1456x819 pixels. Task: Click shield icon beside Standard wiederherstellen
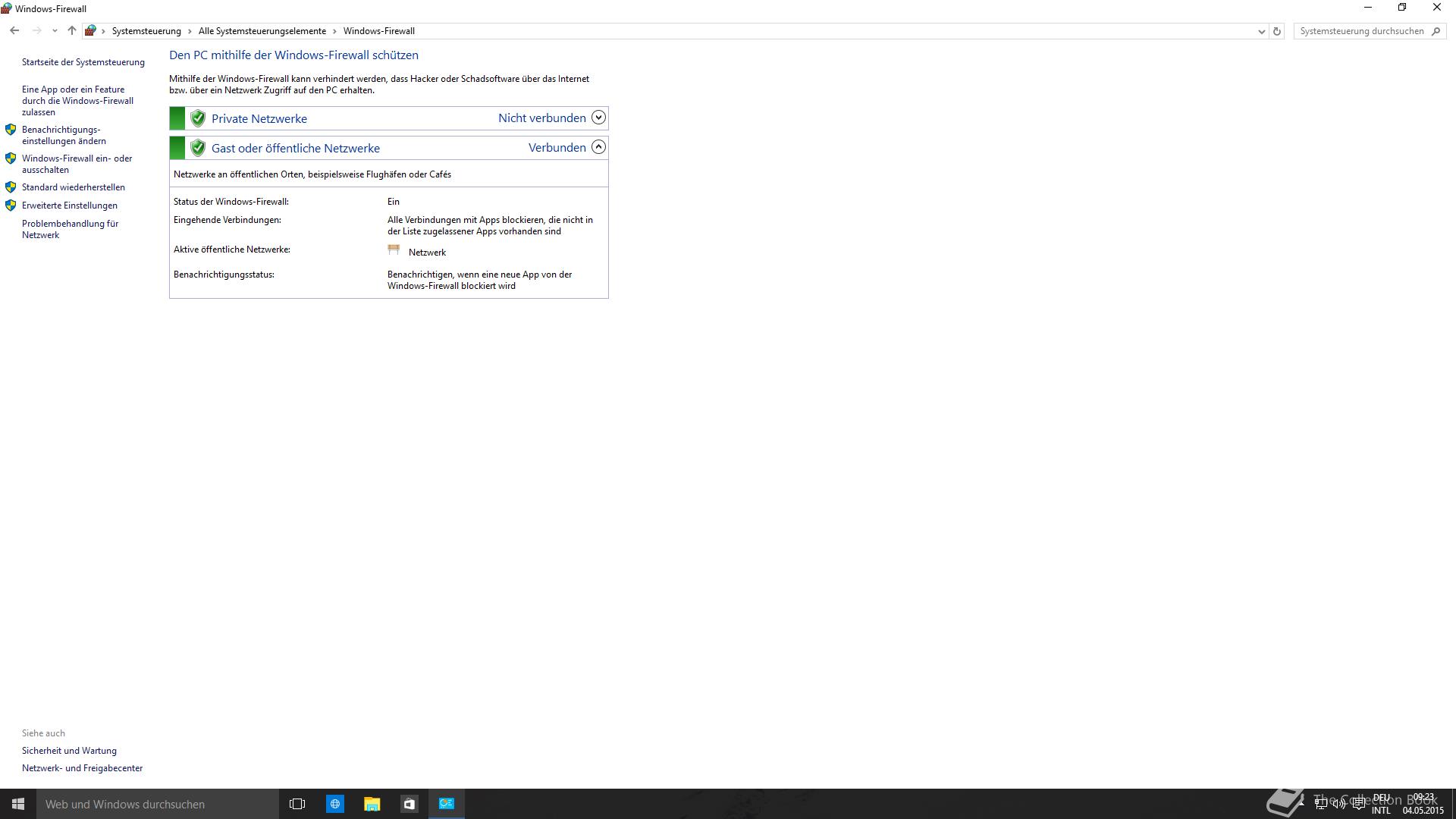tap(11, 187)
